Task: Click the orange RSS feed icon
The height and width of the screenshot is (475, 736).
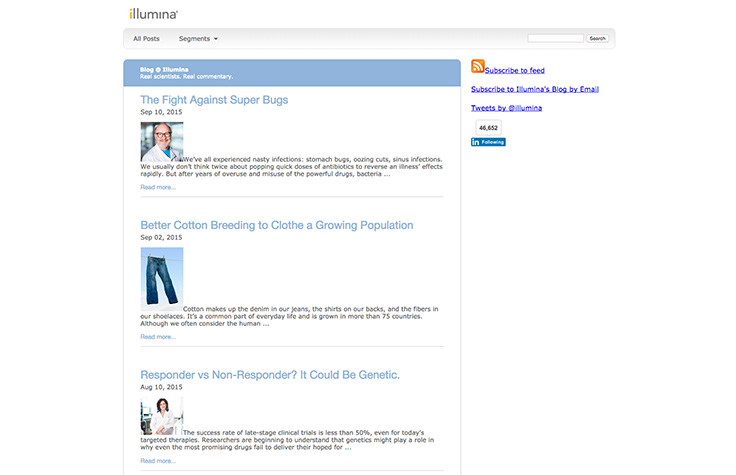Action: 477,67
